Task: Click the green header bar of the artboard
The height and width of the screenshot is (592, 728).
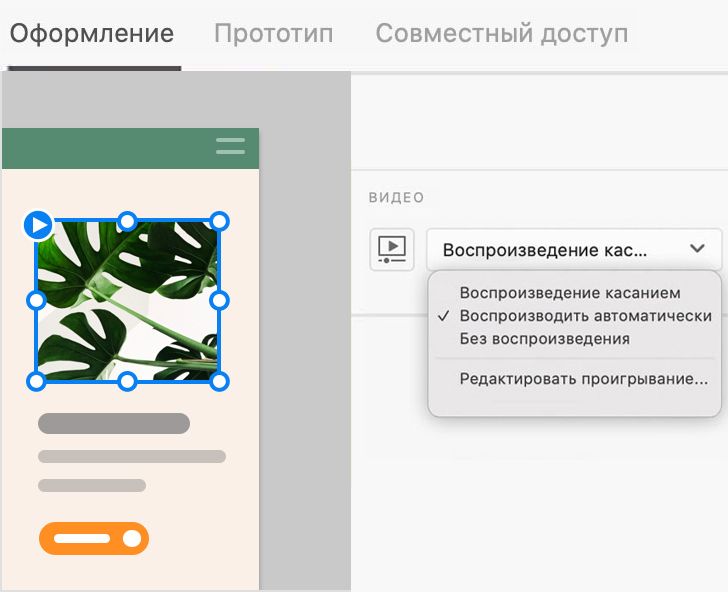Action: pos(130,149)
